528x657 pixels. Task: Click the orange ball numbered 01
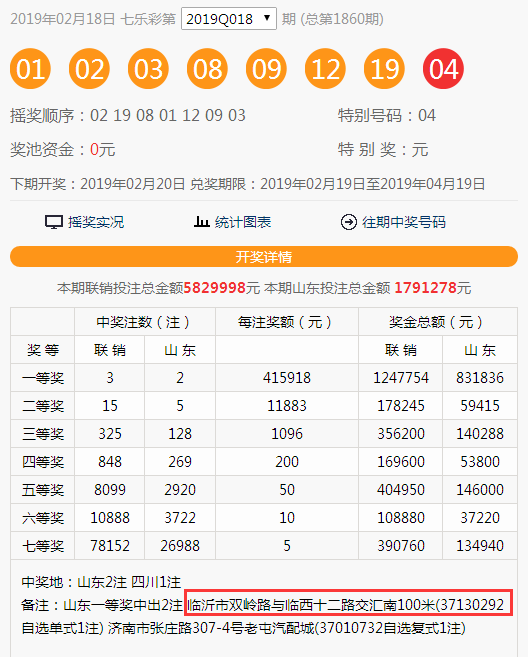pos(30,69)
